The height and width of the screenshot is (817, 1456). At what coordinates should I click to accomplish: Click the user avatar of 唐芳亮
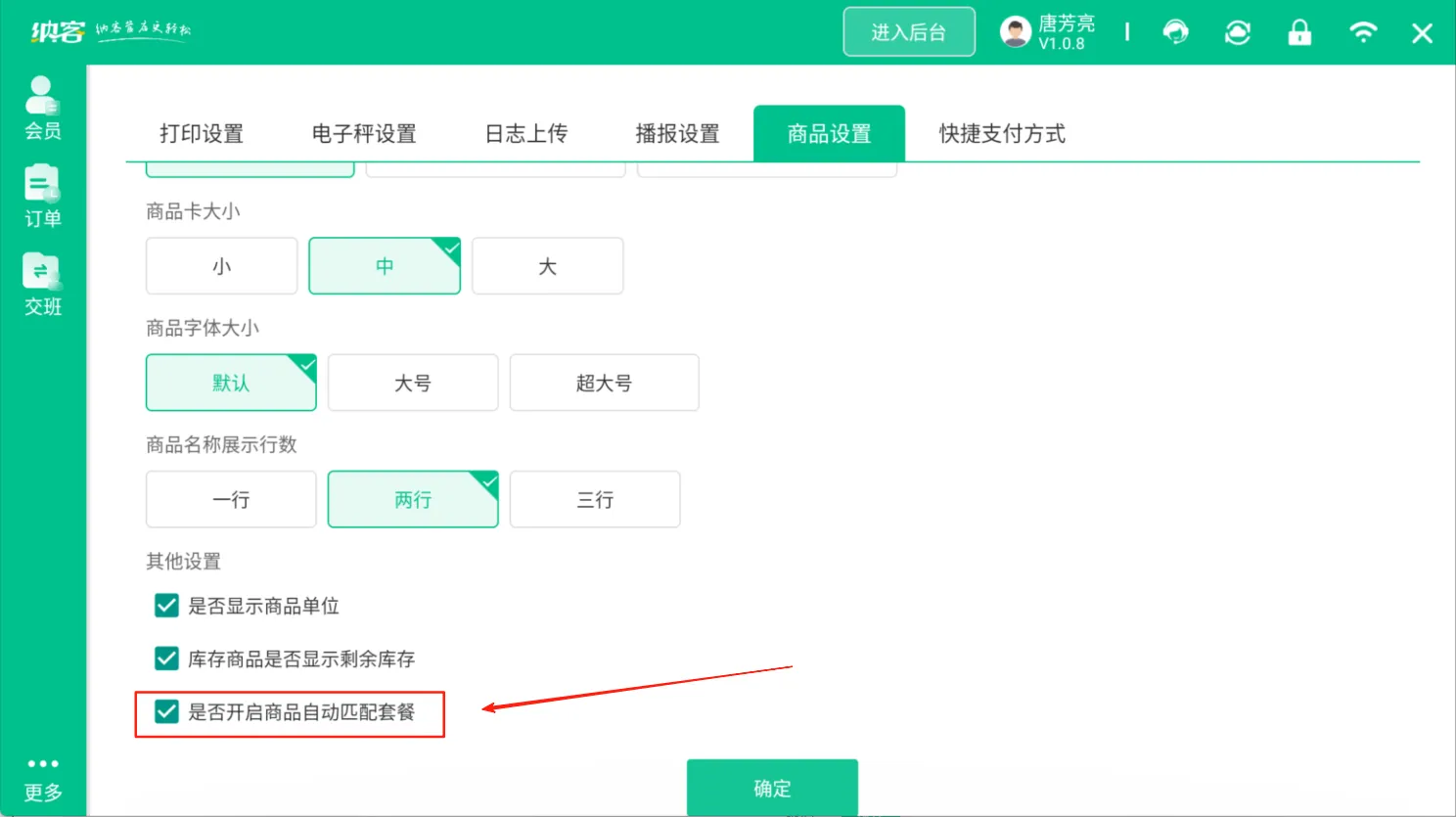(1015, 32)
